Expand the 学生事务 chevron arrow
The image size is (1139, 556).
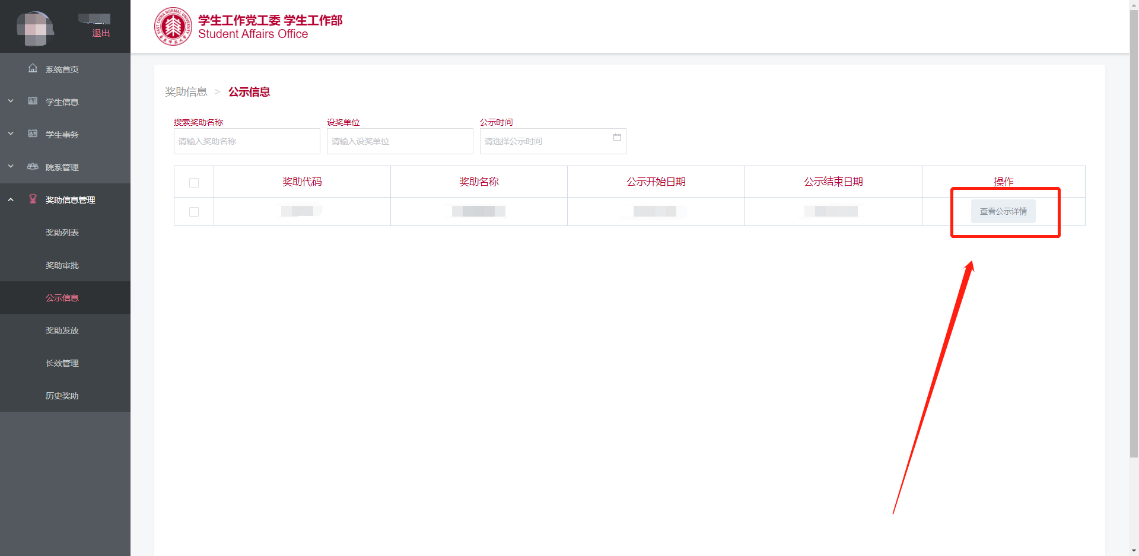click(10, 134)
